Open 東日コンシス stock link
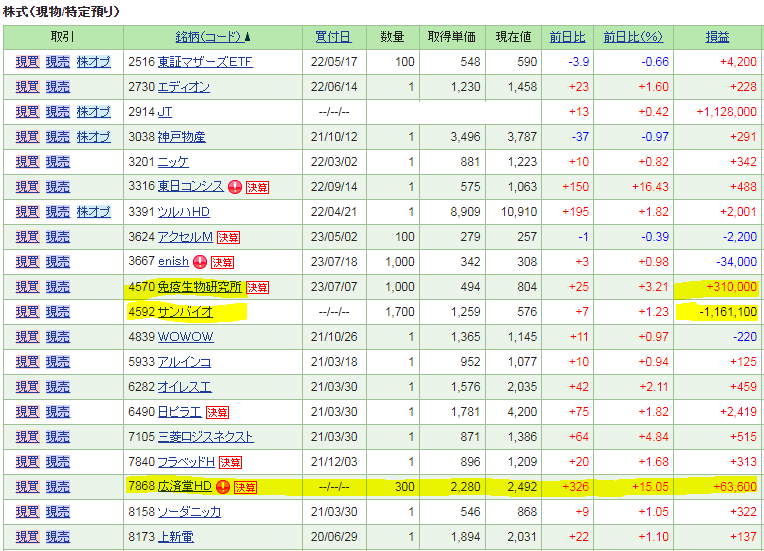The width and height of the screenshot is (764, 551). coord(191,187)
